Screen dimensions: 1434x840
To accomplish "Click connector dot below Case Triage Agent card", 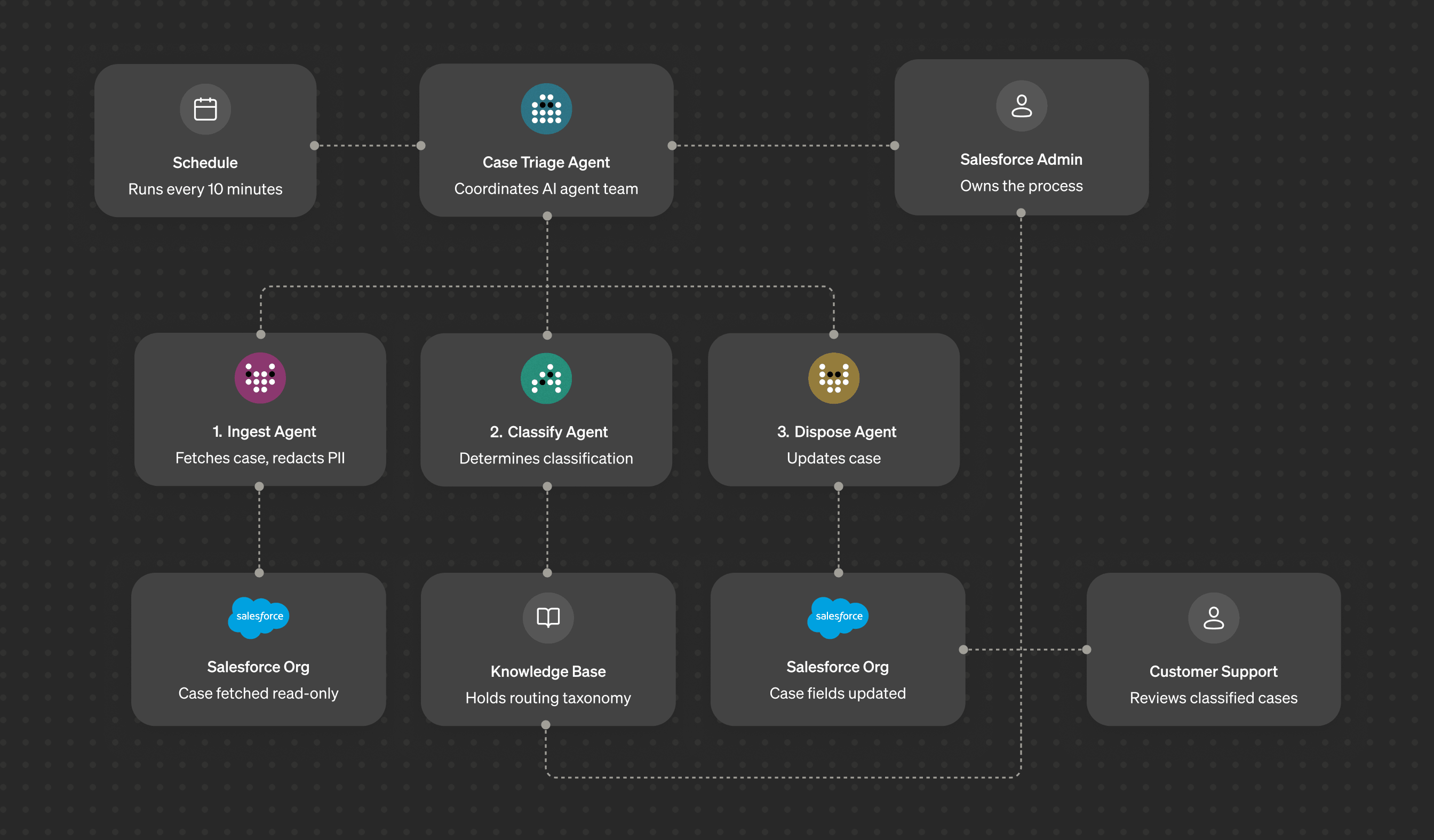I will click(547, 216).
